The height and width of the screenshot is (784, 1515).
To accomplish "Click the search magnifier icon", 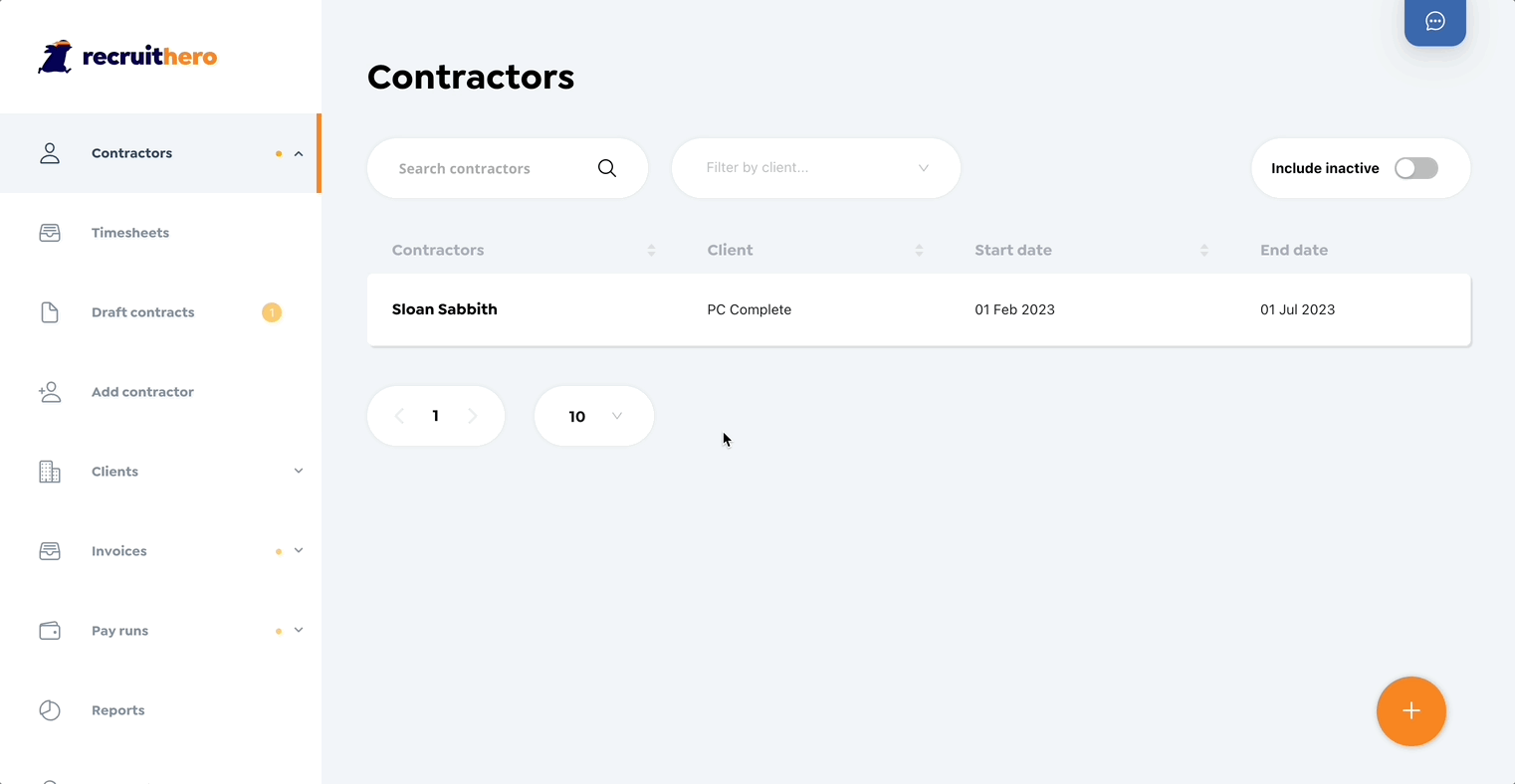I will point(607,168).
